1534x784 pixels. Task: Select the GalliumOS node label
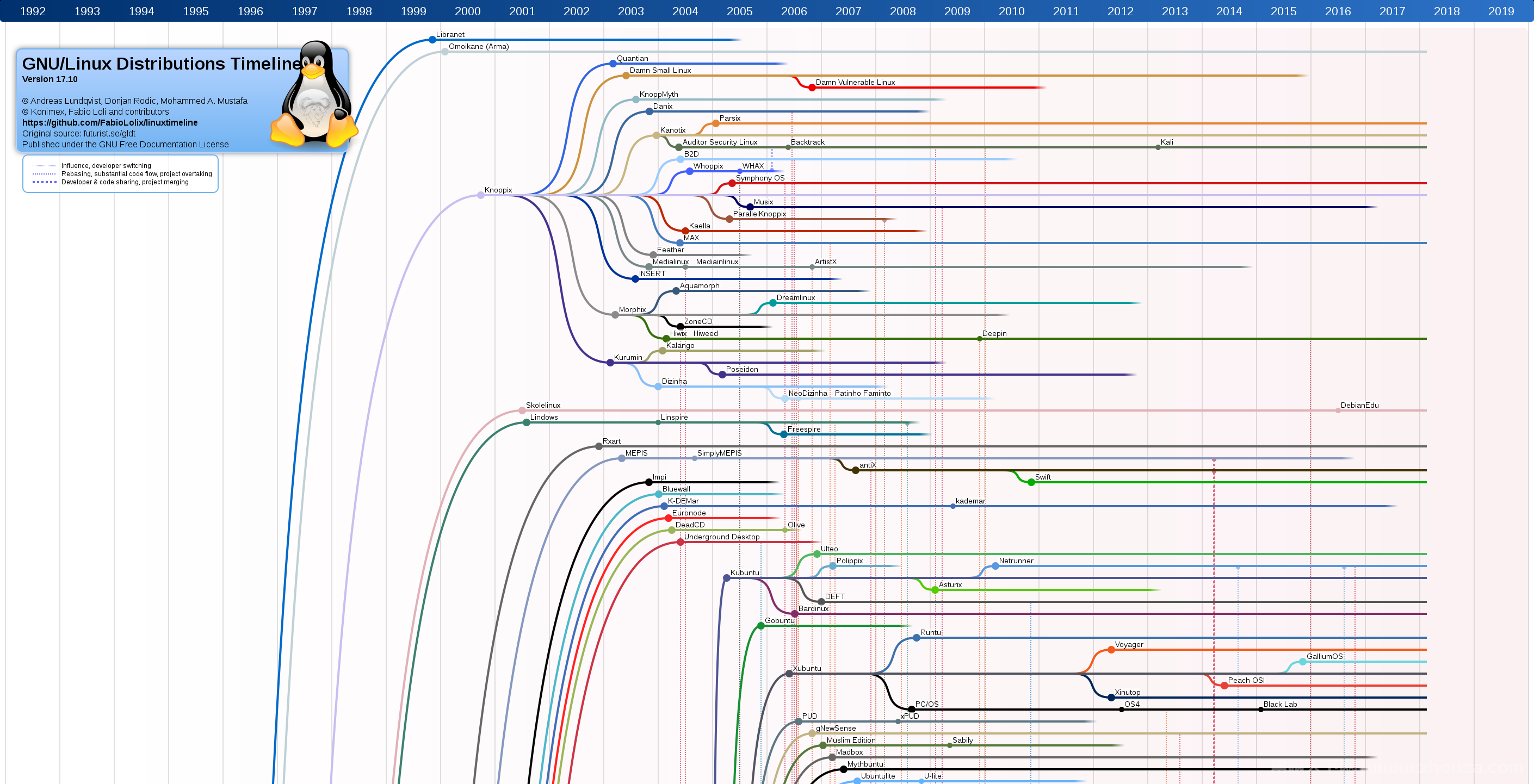[x=1325, y=657]
